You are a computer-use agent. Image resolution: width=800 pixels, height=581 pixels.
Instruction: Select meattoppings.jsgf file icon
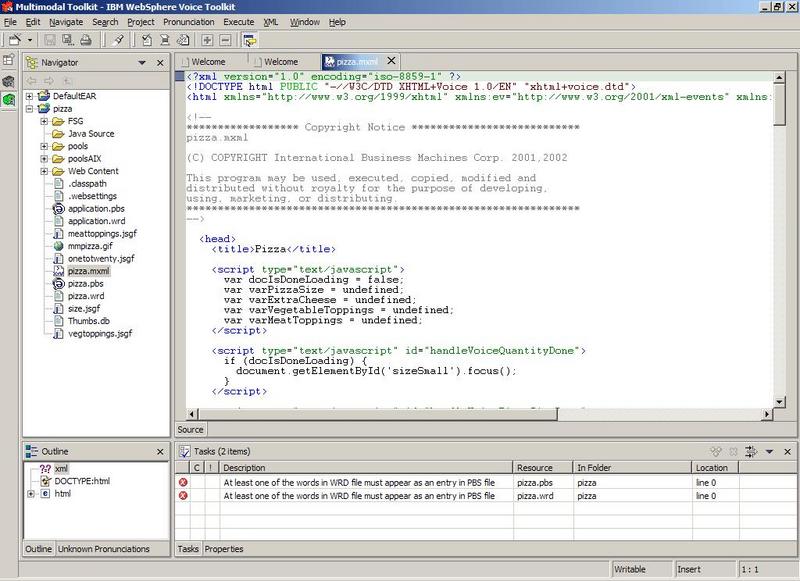pos(59,234)
